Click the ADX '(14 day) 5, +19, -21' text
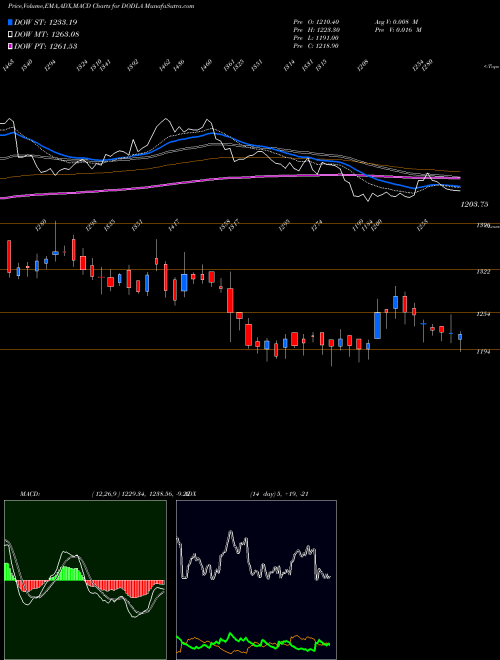Image resolution: width=500 pixels, height=660 pixels. tap(280, 494)
